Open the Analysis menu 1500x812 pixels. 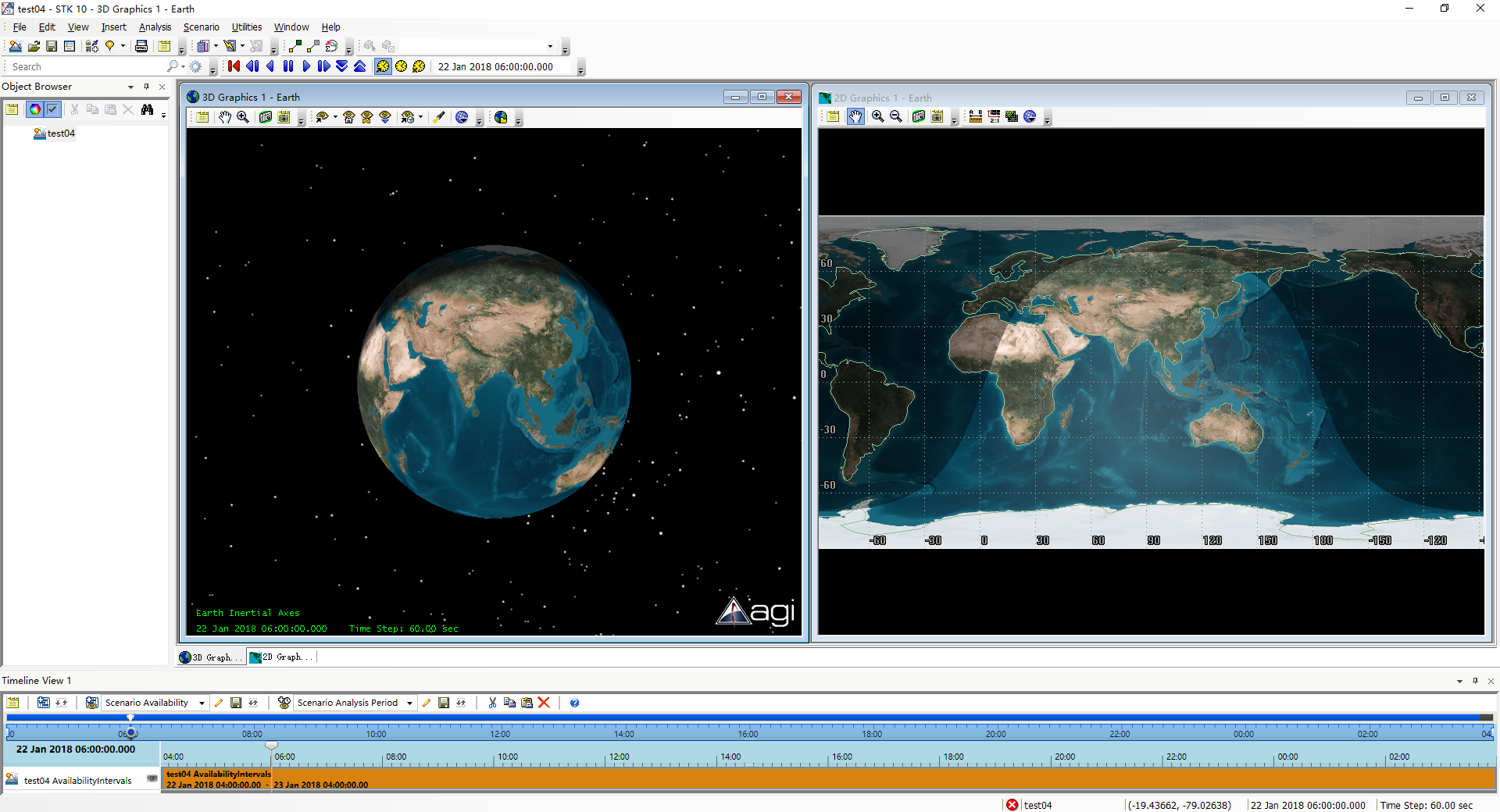[x=155, y=27]
